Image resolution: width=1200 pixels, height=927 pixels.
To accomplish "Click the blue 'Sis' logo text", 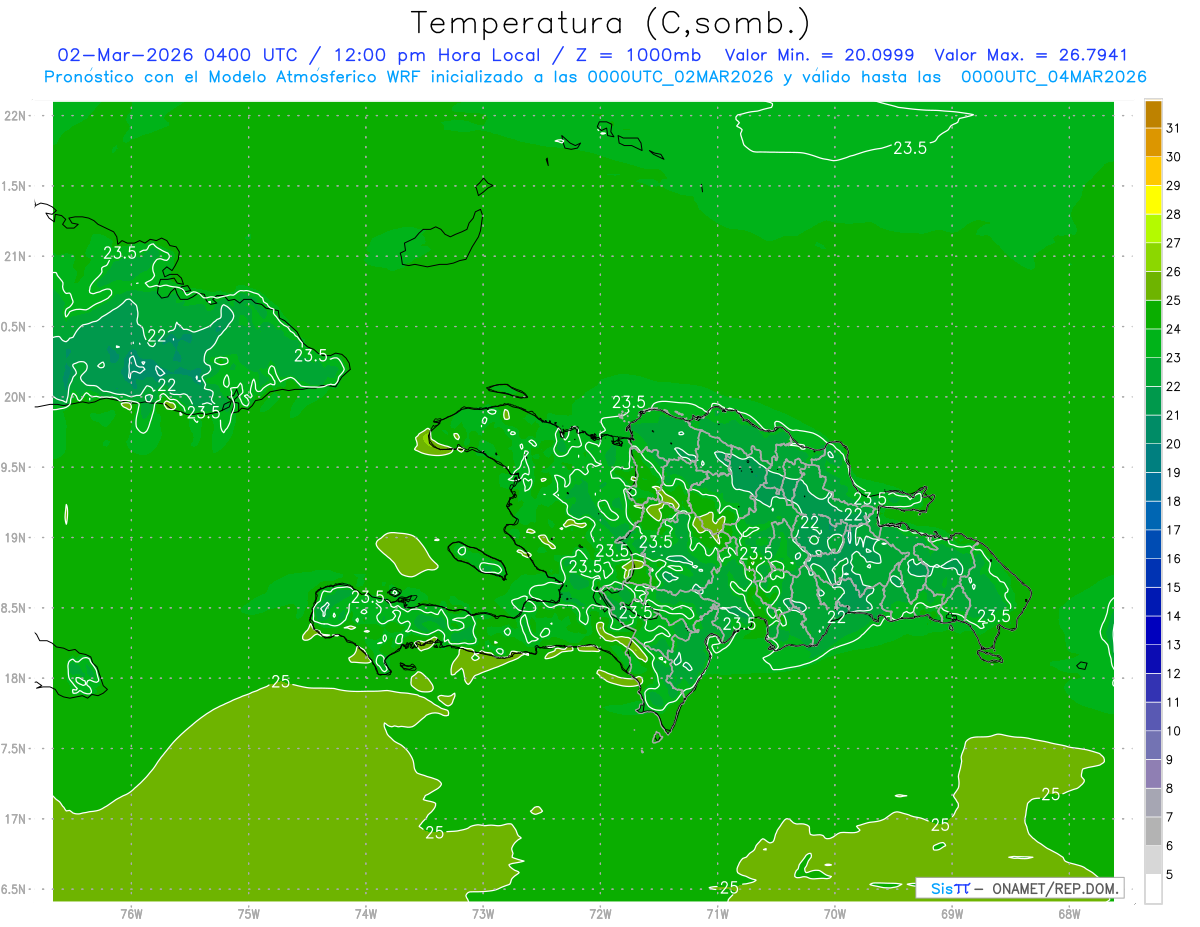I will (941, 888).
